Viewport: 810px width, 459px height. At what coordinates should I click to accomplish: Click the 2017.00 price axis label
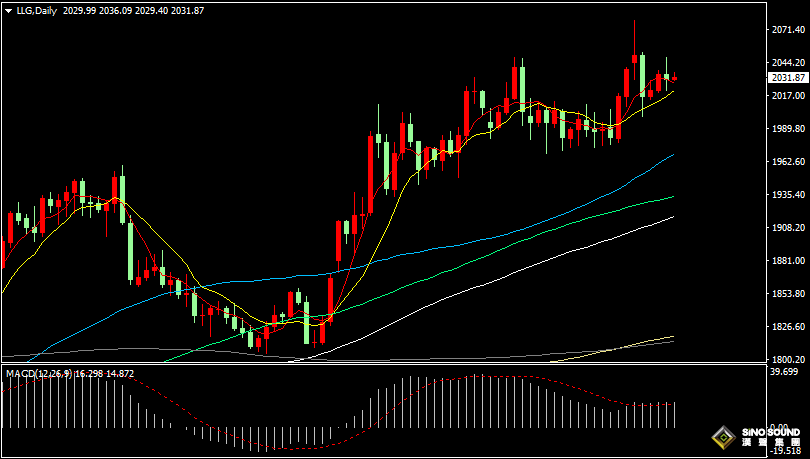[788, 96]
